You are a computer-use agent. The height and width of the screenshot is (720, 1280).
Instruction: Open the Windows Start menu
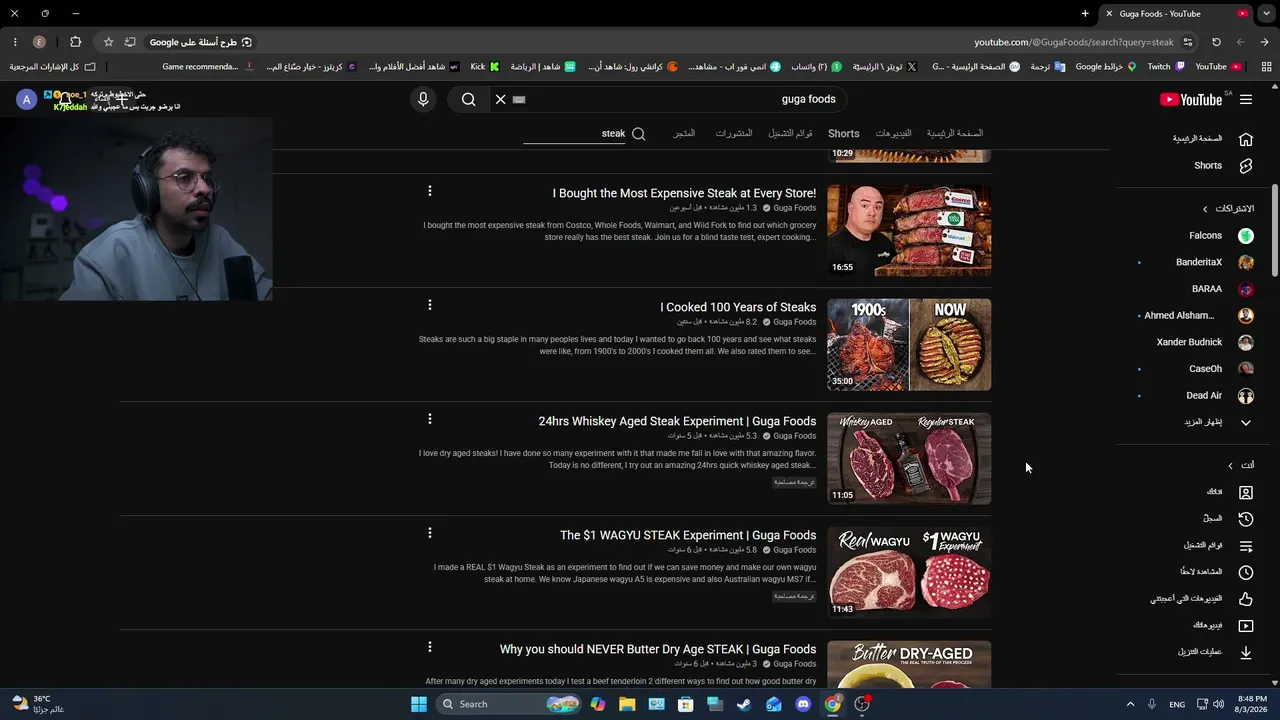(419, 704)
